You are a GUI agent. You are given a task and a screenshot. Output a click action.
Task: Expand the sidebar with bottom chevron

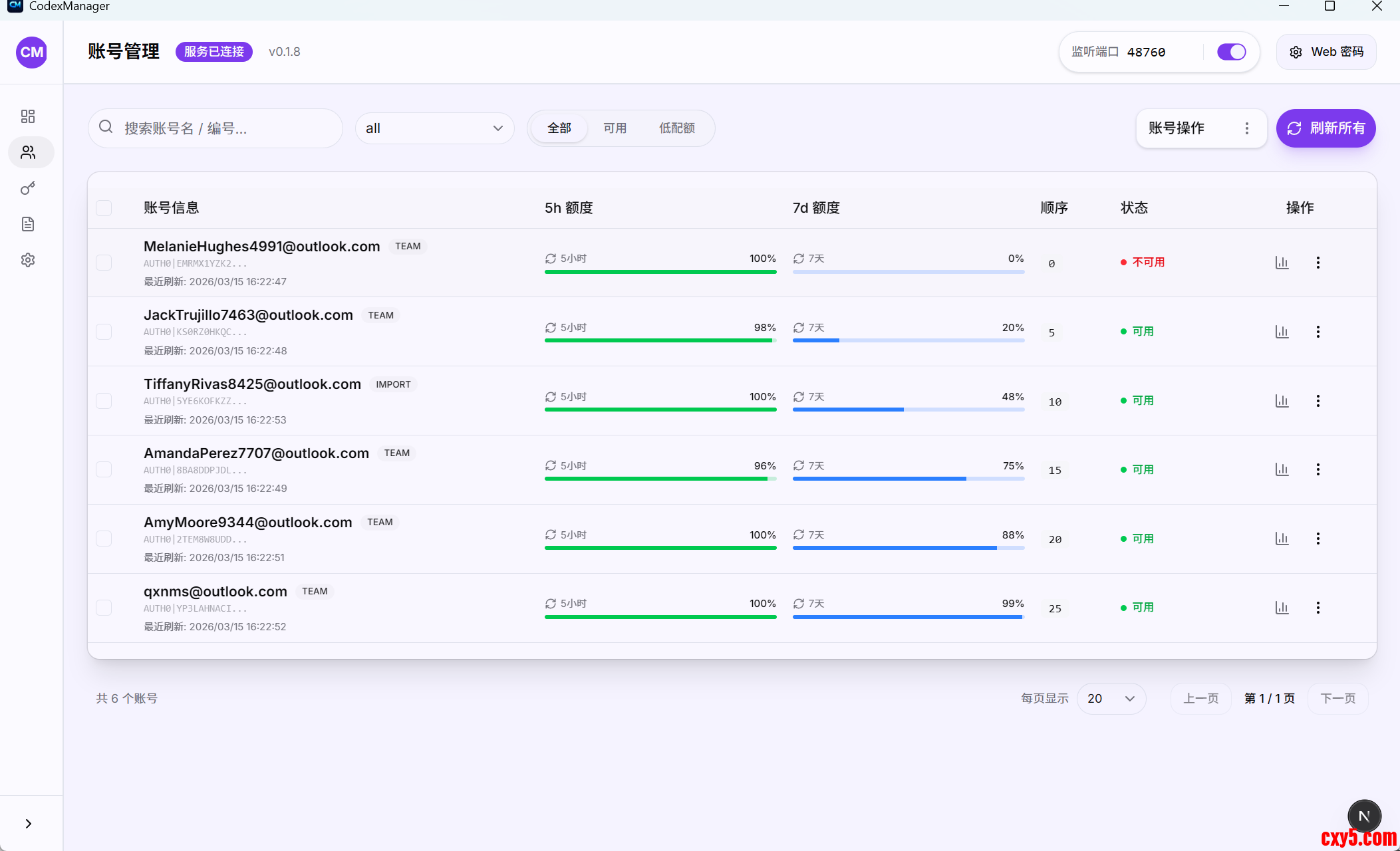tap(28, 824)
